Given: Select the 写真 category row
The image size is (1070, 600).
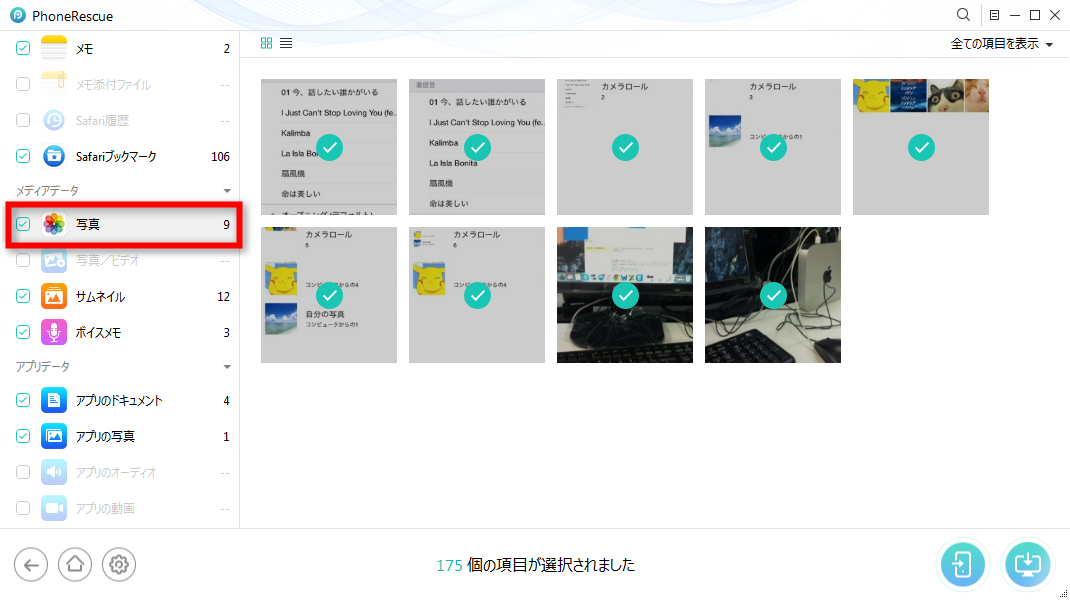Looking at the screenshot, I should (x=124, y=224).
